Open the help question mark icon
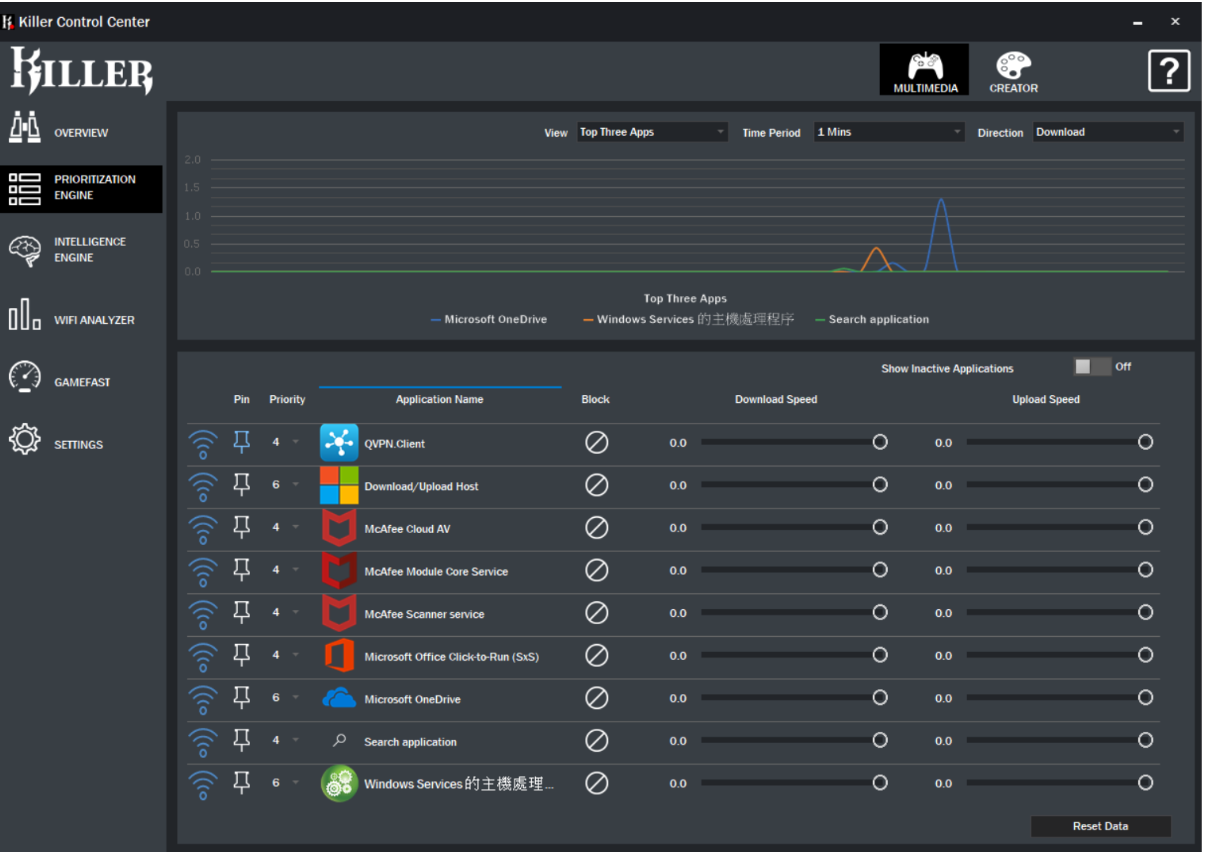1205x852 pixels. point(1168,71)
